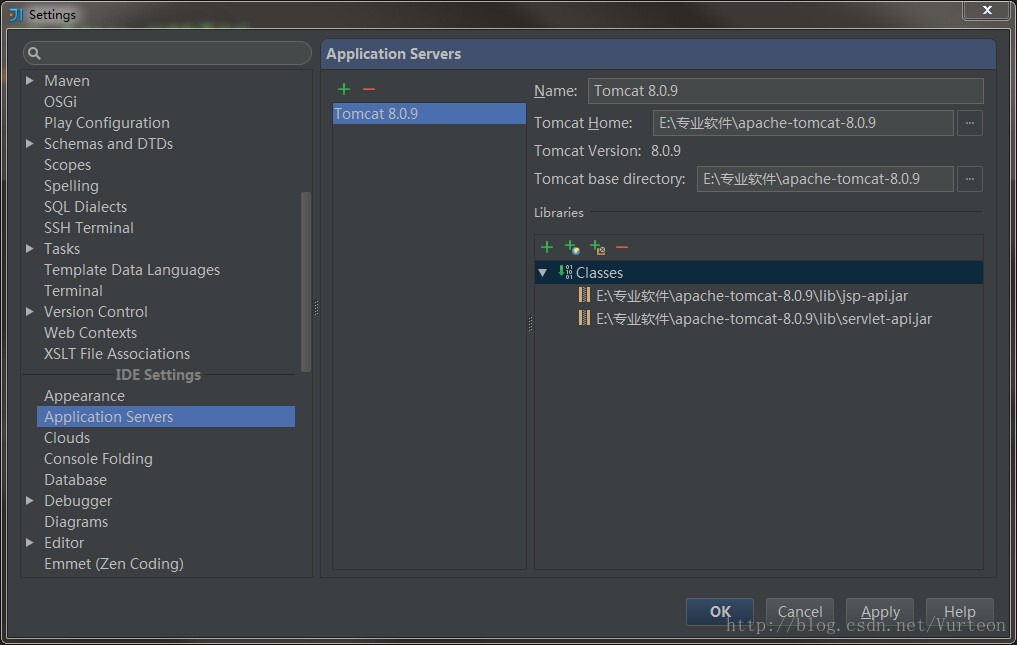Viewport: 1017px width, 645px height.
Task: Browse for Tomcat Home directory
Action: point(970,123)
